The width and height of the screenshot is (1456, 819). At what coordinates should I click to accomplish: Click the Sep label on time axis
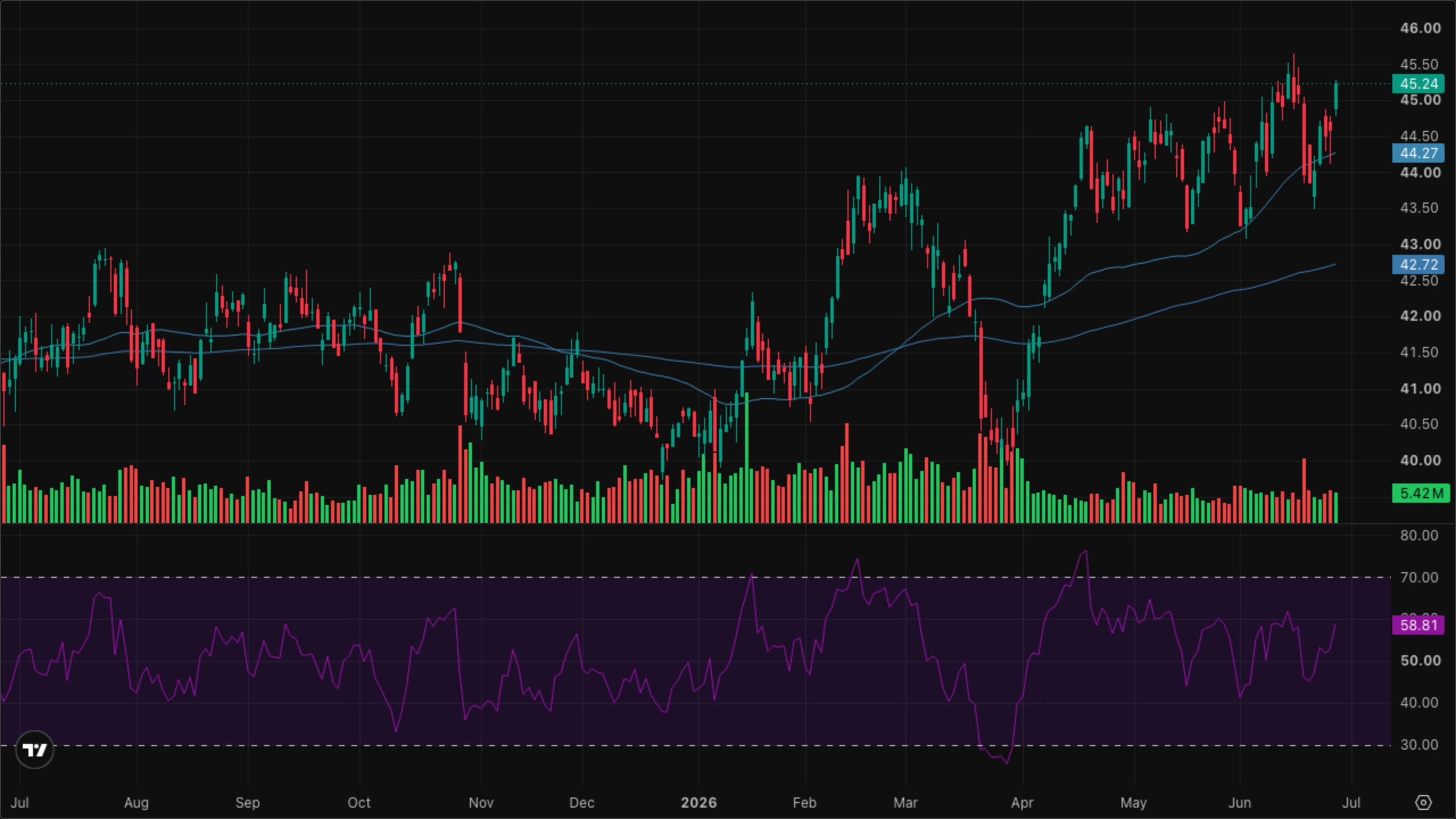pos(247,803)
